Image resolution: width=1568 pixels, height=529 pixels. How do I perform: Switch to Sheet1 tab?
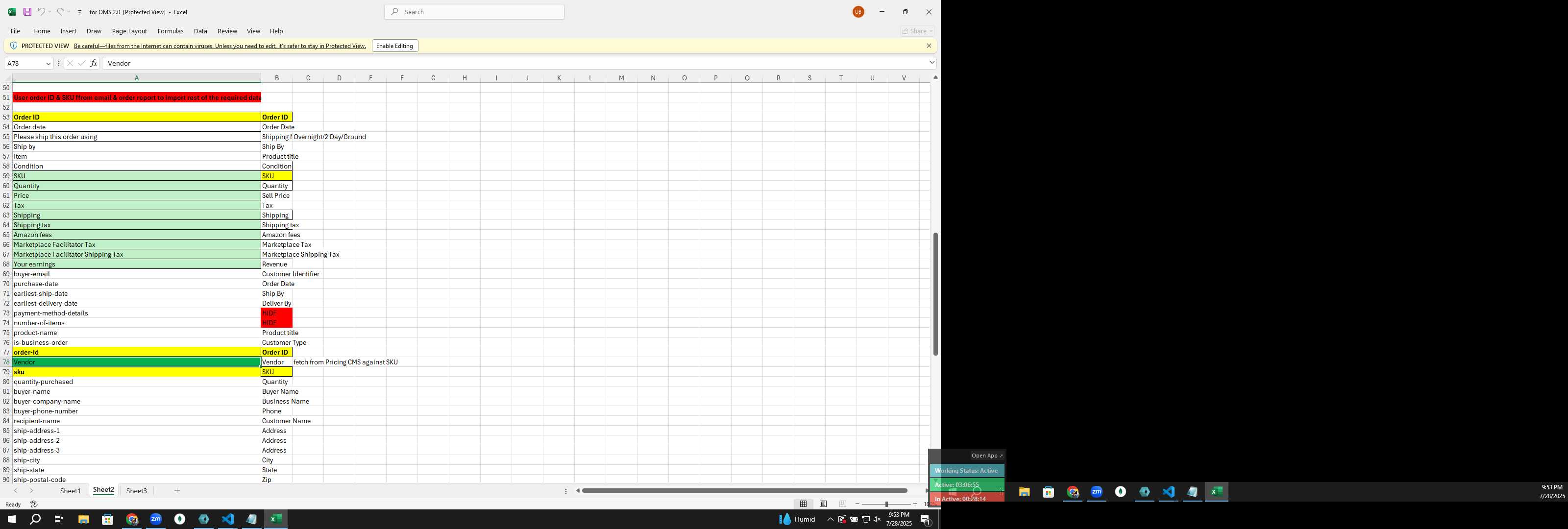[70, 491]
